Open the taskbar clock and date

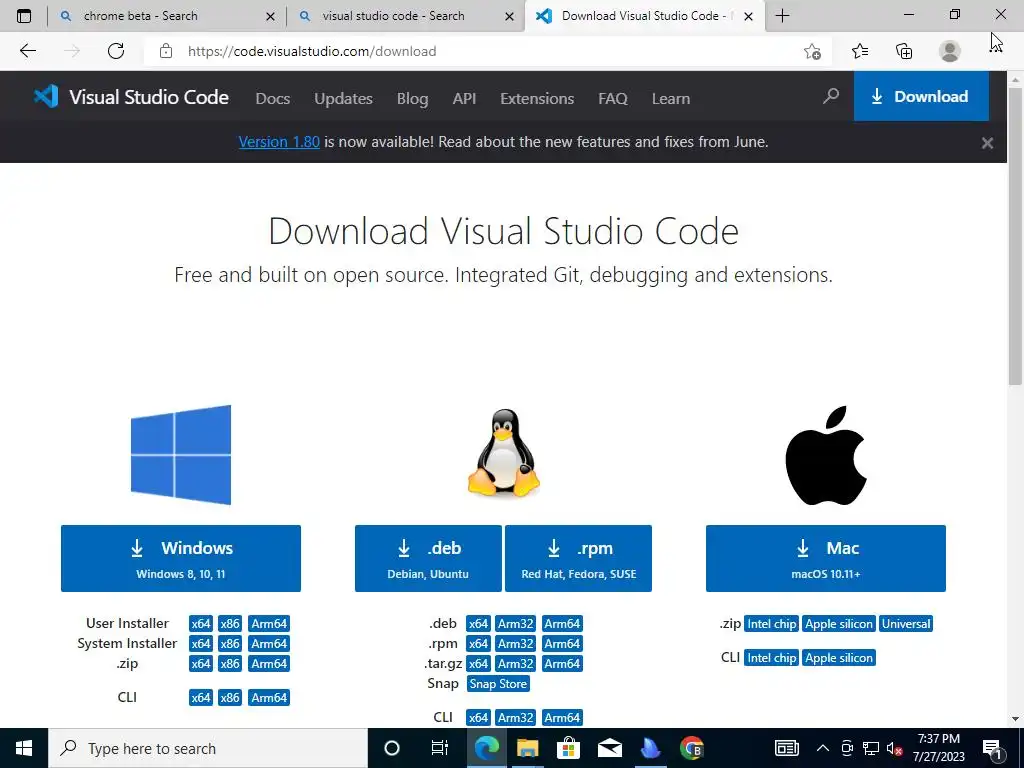(x=938, y=748)
